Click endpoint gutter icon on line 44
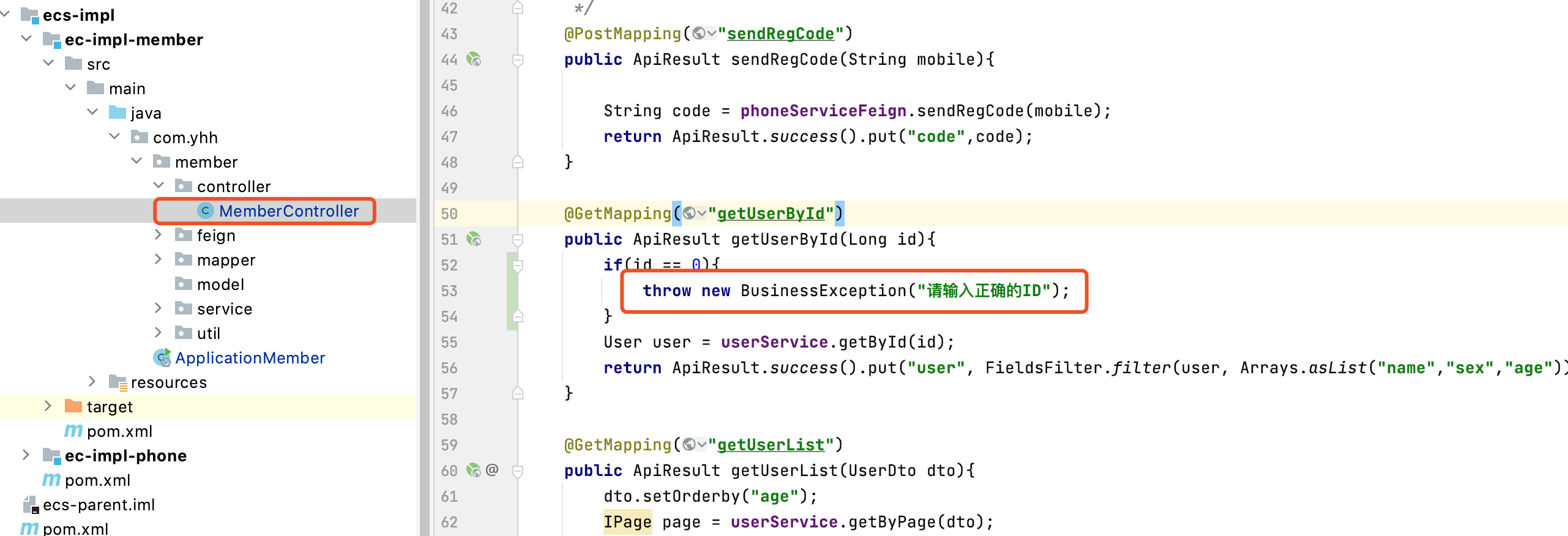Screen dimensions: 1568x536 point(474,59)
